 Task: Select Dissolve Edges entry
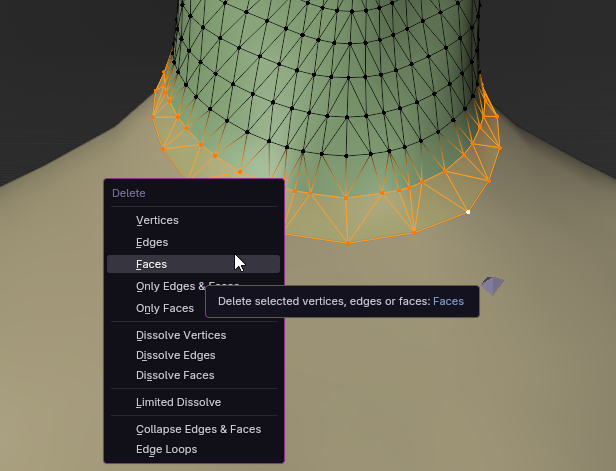click(193, 356)
